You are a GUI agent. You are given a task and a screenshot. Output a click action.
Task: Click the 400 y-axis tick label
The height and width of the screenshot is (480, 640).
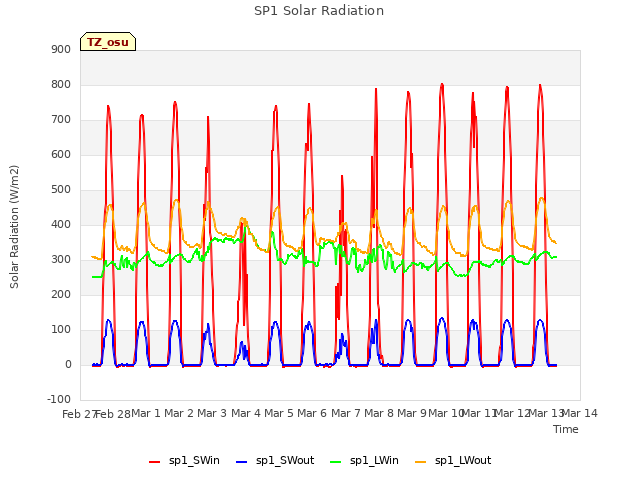(x=61, y=224)
